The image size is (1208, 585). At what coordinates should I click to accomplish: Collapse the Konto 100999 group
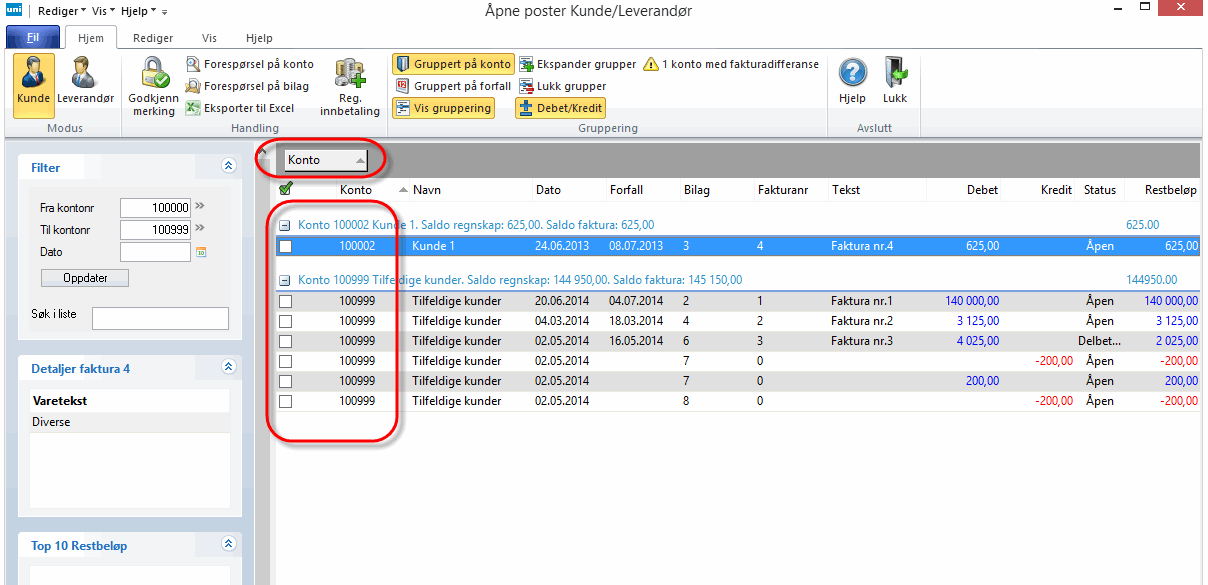(x=285, y=281)
